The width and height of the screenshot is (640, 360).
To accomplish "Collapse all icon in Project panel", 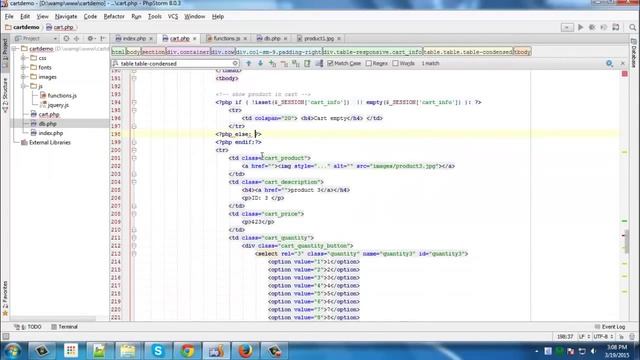I will [x=76, y=38].
